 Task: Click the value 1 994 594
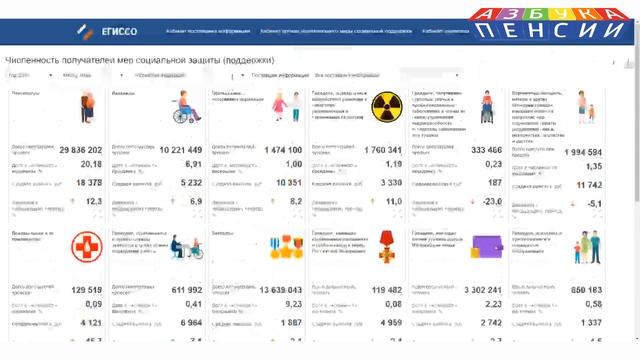point(583,152)
